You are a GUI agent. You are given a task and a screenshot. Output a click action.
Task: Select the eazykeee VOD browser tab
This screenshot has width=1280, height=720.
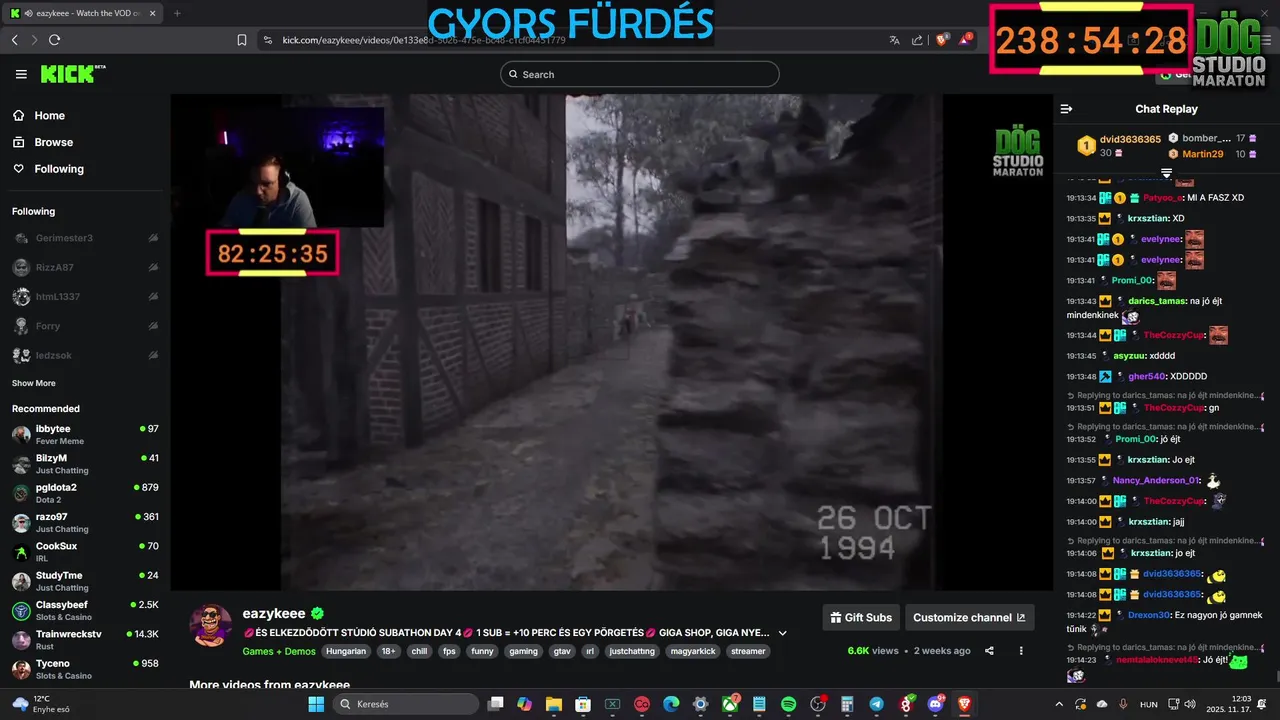coord(85,13)
